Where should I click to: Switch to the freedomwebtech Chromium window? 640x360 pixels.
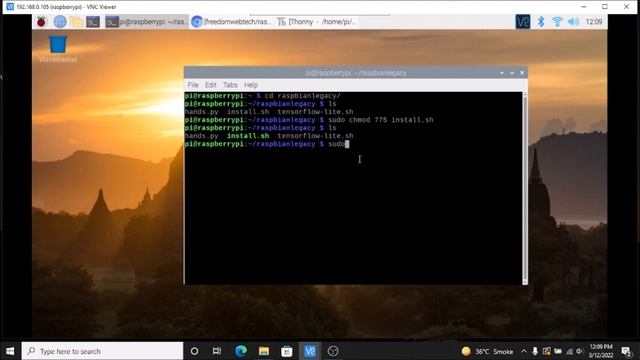click(x=231, y=22)
